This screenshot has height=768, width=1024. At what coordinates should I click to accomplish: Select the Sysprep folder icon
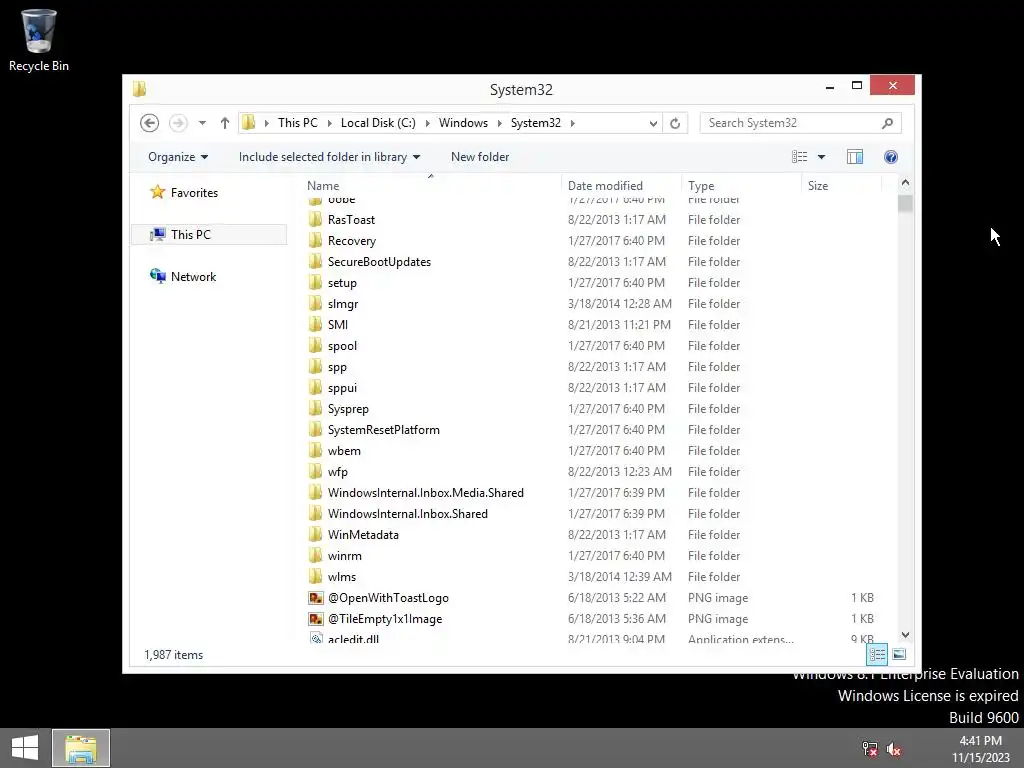pyautogui.click(x=315, y=408)
